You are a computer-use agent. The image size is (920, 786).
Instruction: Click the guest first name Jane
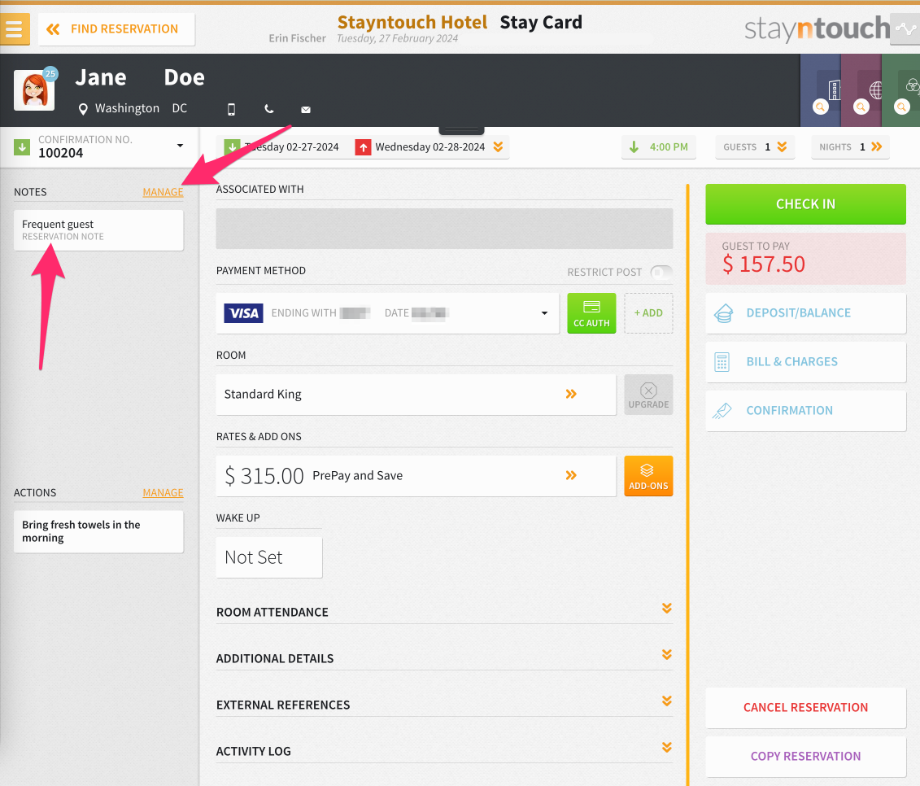click(101, 77)
